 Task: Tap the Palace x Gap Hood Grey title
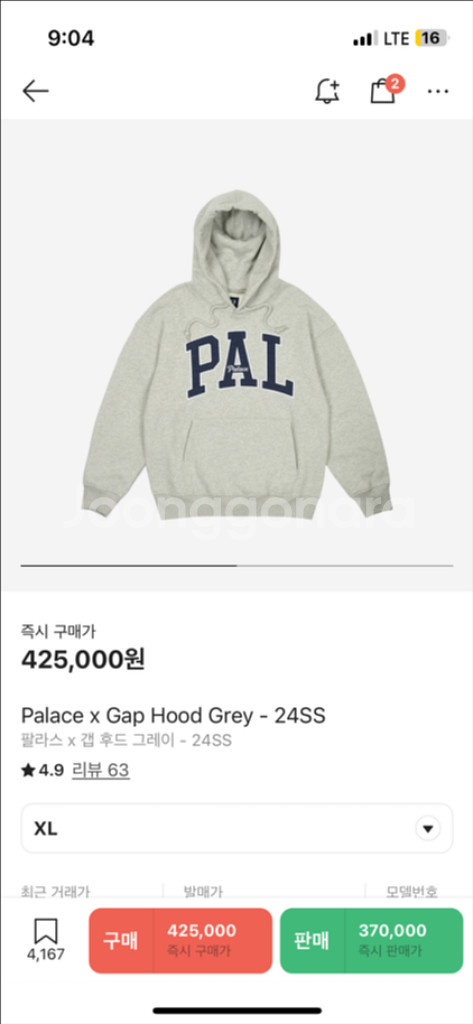(x=173, y=716)
